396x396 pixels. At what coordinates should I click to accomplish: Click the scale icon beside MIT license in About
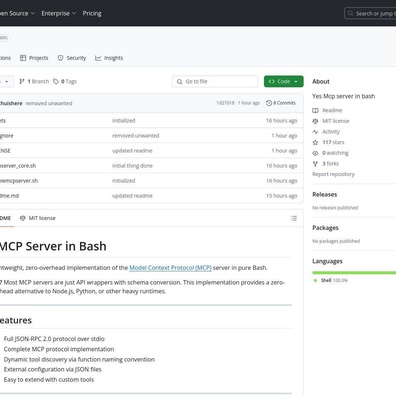point(315,121)
